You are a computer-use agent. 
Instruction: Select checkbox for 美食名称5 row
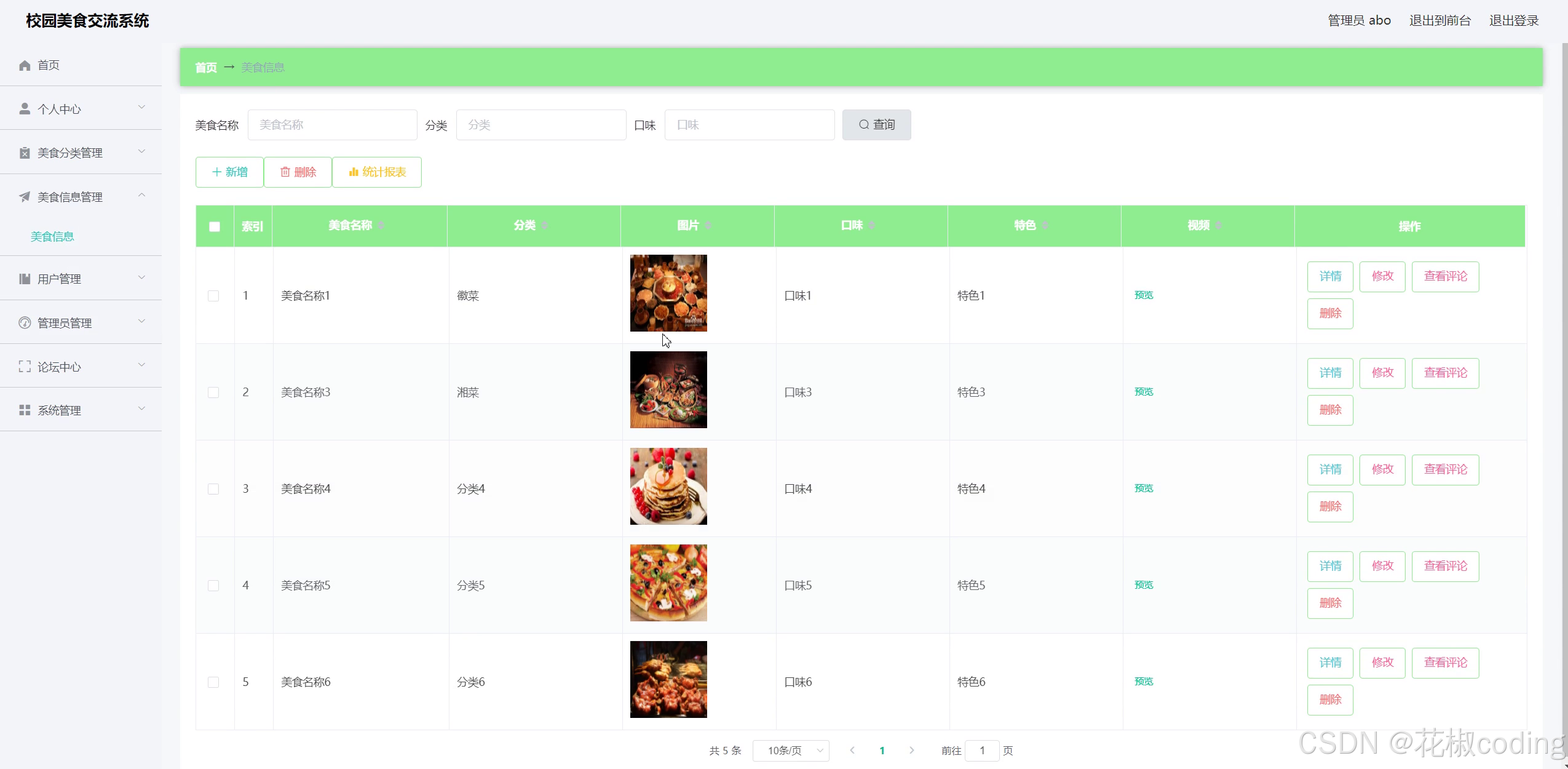coord(213,586)
